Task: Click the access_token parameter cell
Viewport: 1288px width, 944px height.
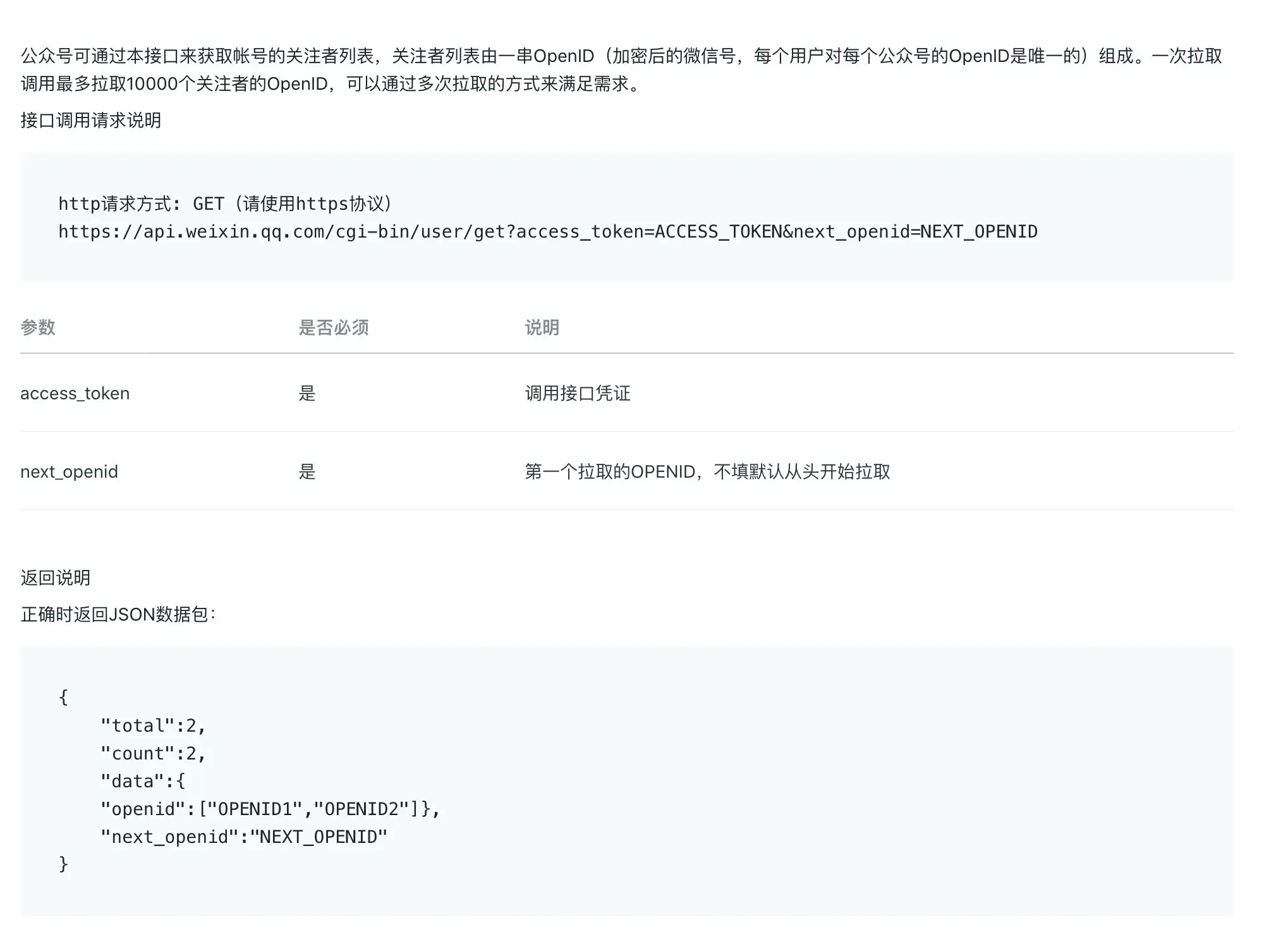Action: pyautogui.click(x=75, y=394)
